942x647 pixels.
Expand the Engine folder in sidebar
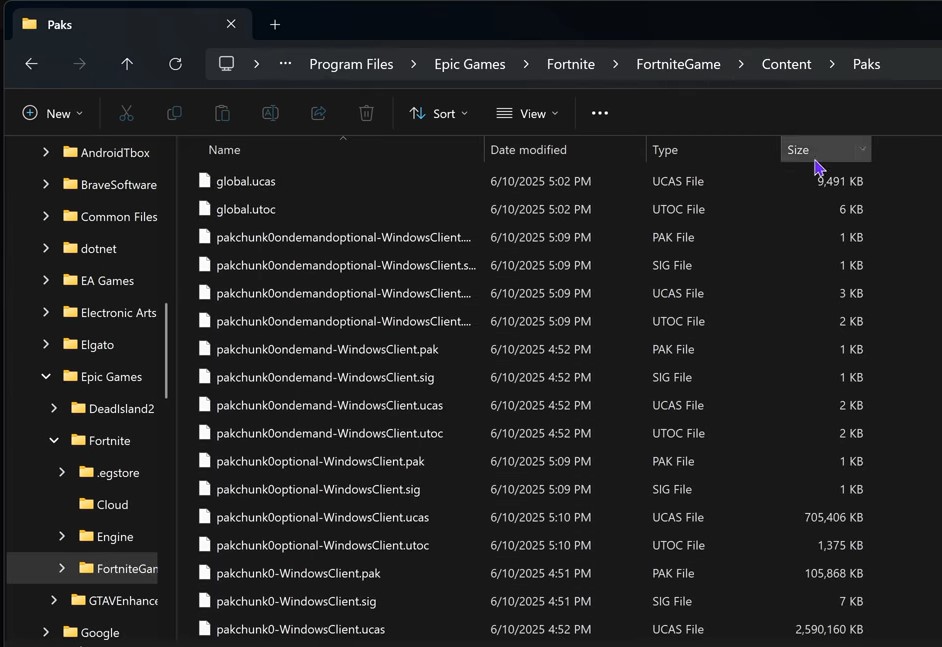click(62, 537)
